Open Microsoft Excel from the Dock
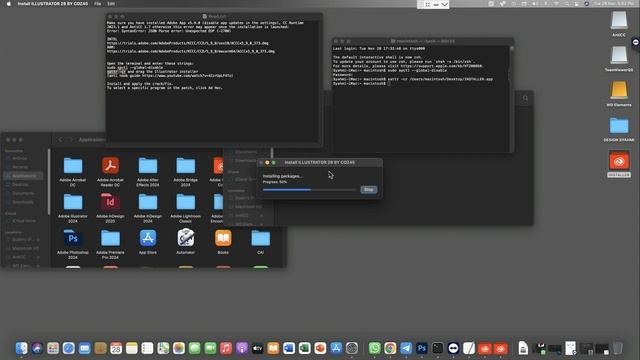Viewport: 640px width, 360px height. tap(304, 348)
